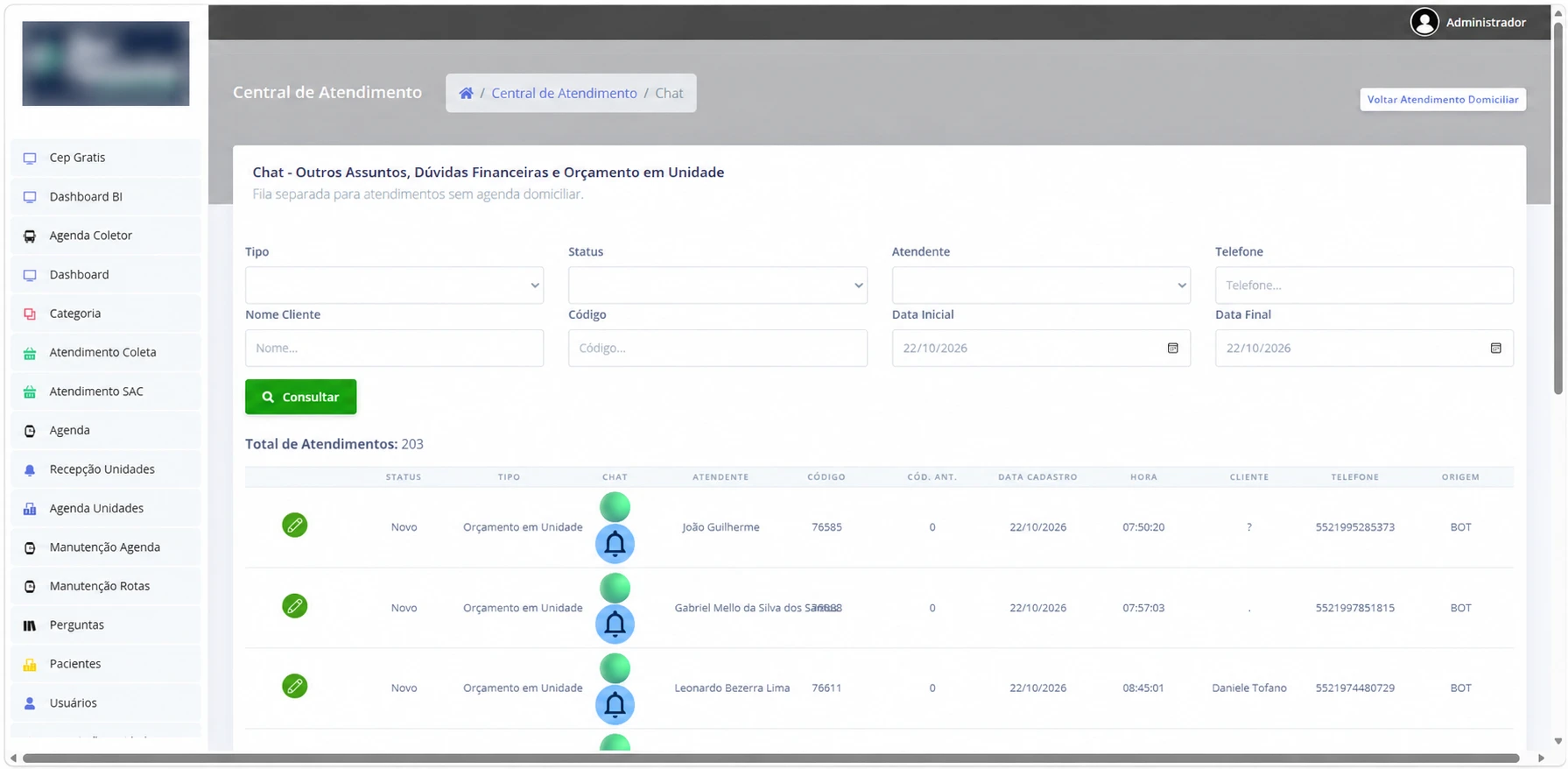Click the home icon in the breadcrumb
This screenshot has width=1568, height=769.
click(467, 93)
